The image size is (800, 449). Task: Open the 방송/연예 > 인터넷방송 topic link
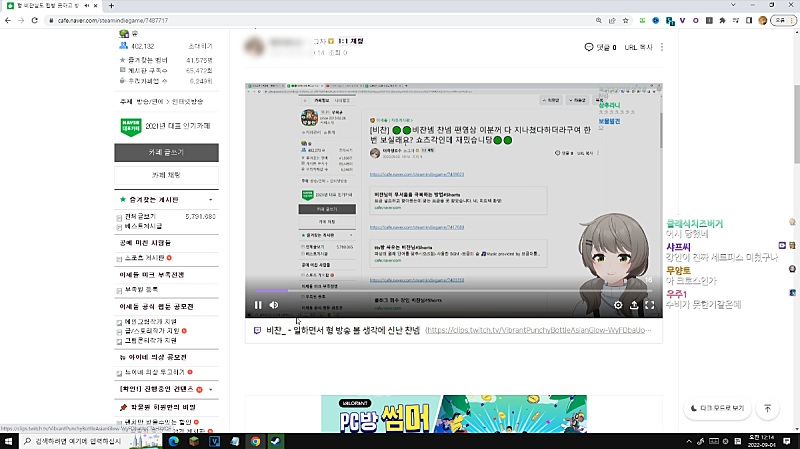(x=169, y=102)
